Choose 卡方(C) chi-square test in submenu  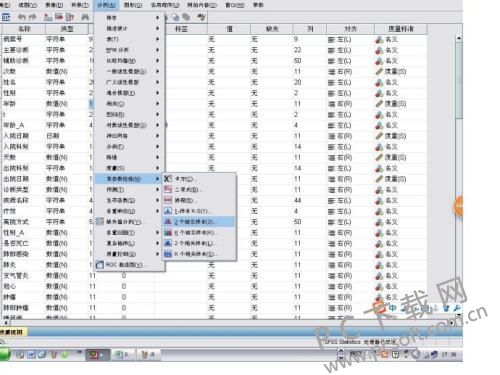(x=199, y=179)
